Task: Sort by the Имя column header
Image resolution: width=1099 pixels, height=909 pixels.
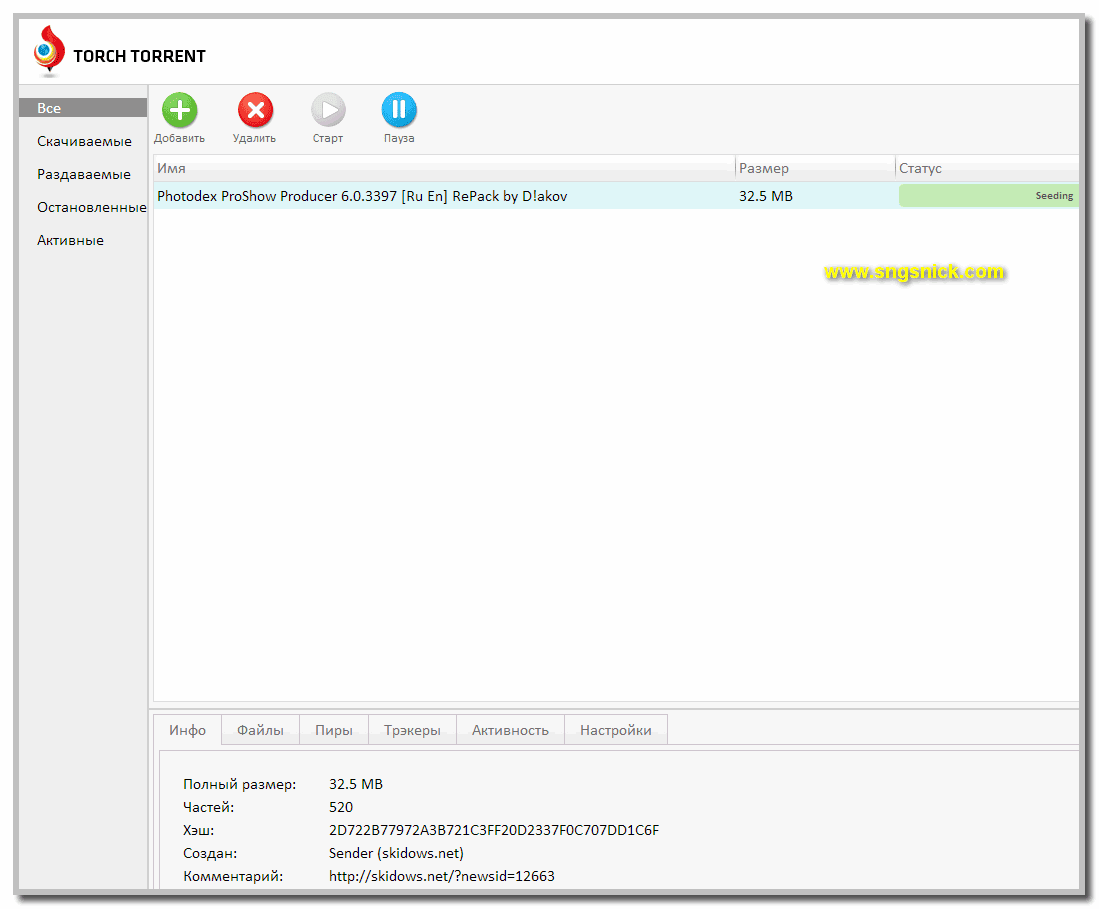Action: [x=444, y=168]
